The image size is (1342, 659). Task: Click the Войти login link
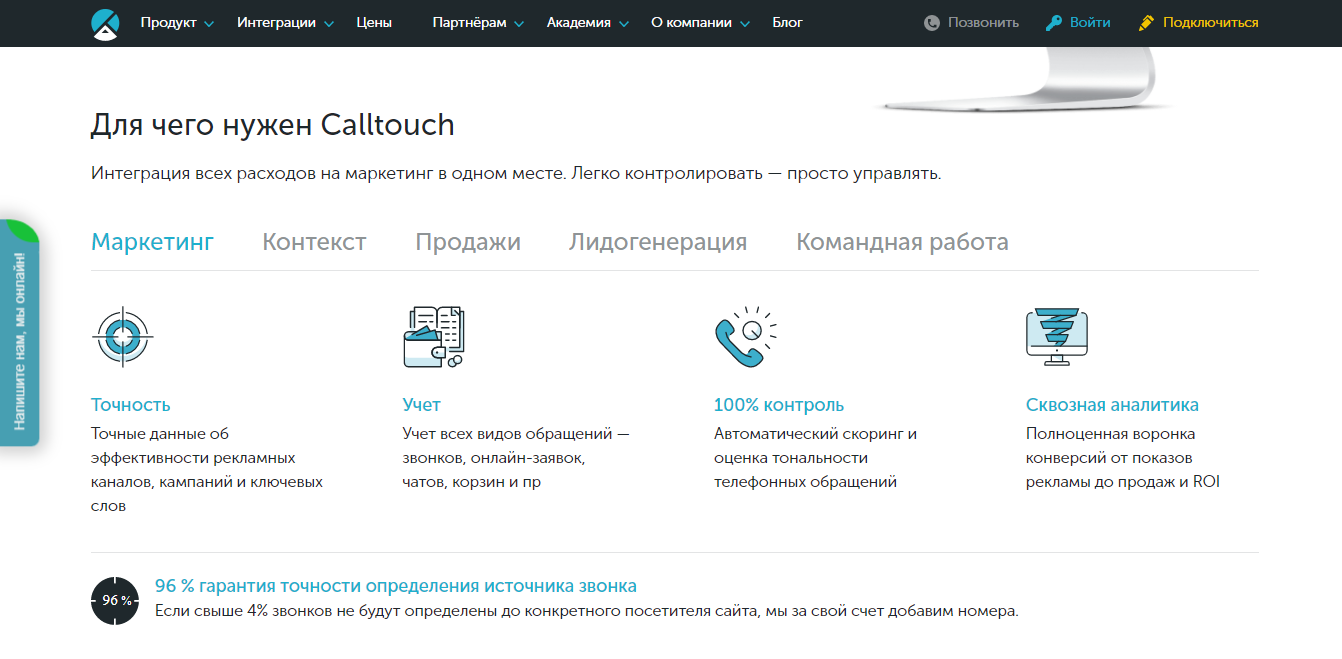1090,23
